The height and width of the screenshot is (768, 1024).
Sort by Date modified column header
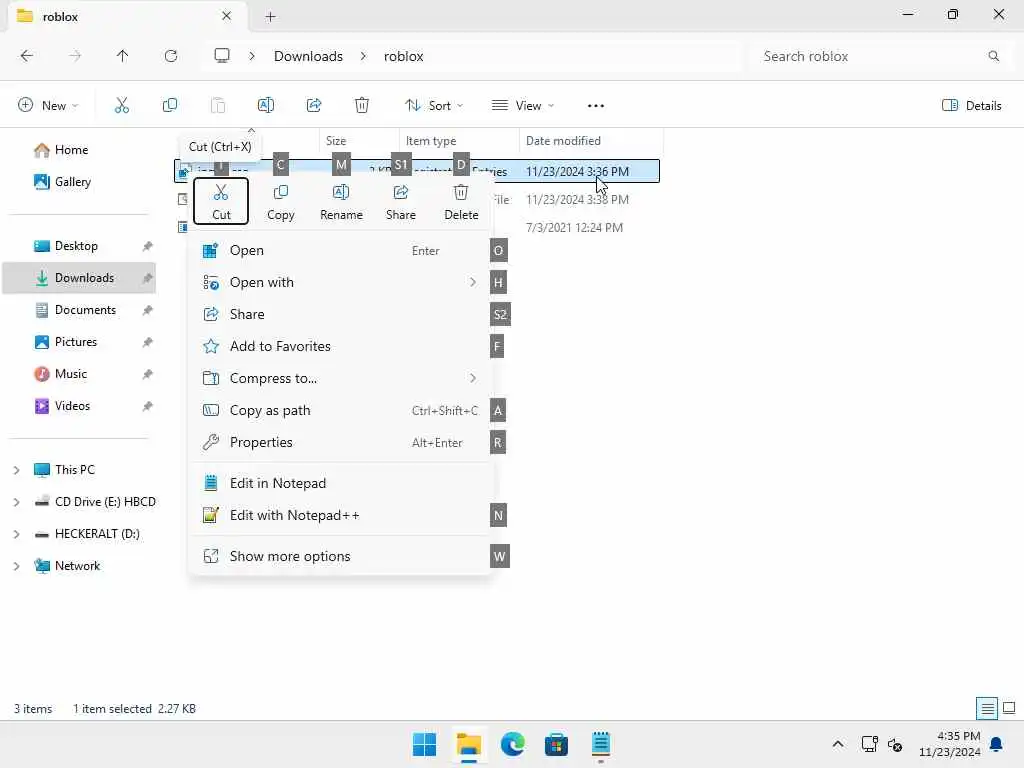591,140
